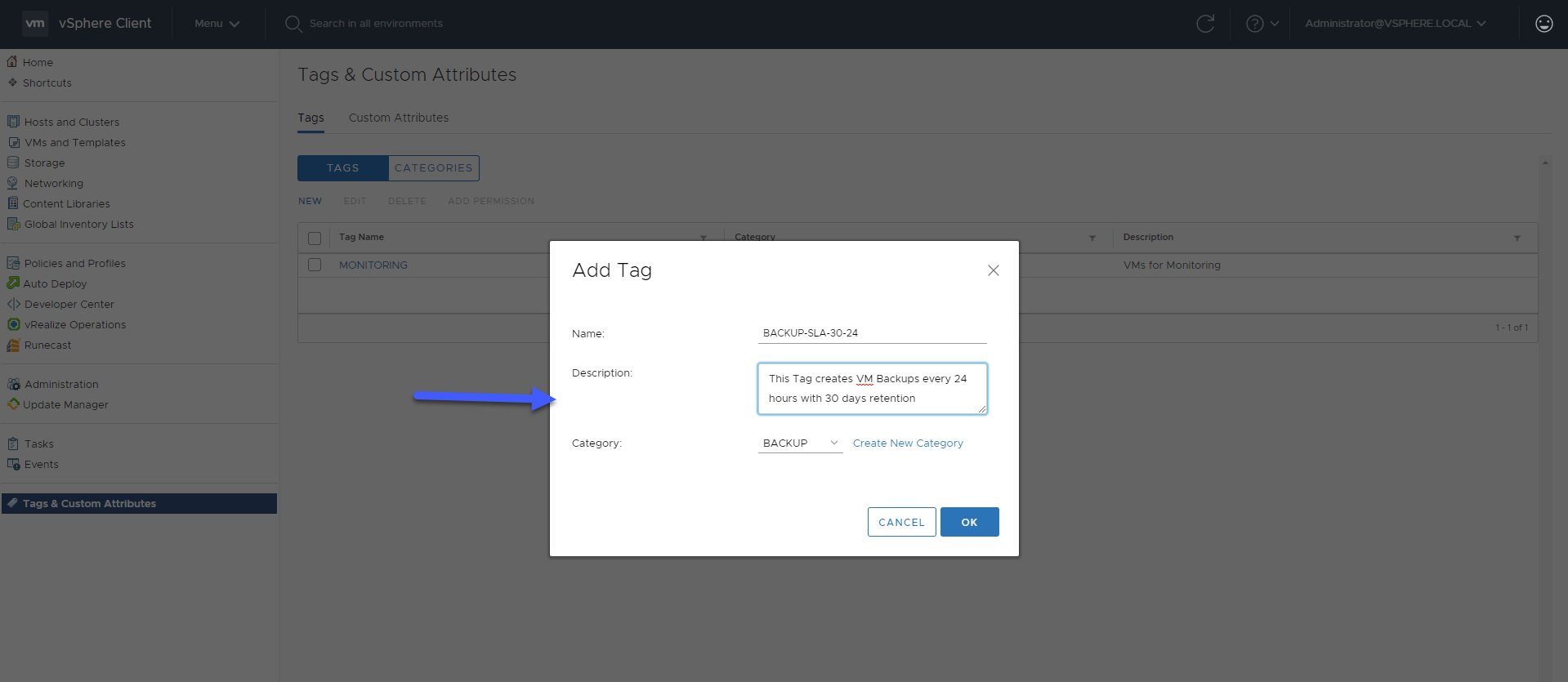Click the Networking icon in the sidebar

(13, 183)
